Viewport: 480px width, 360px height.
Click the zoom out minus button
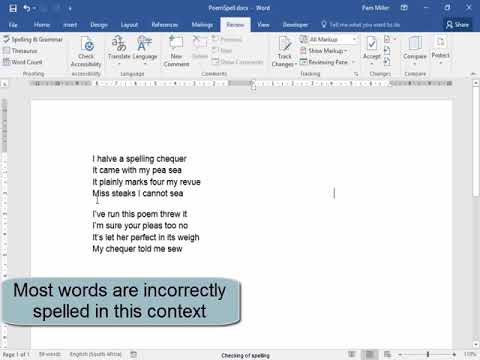(400, 355)
